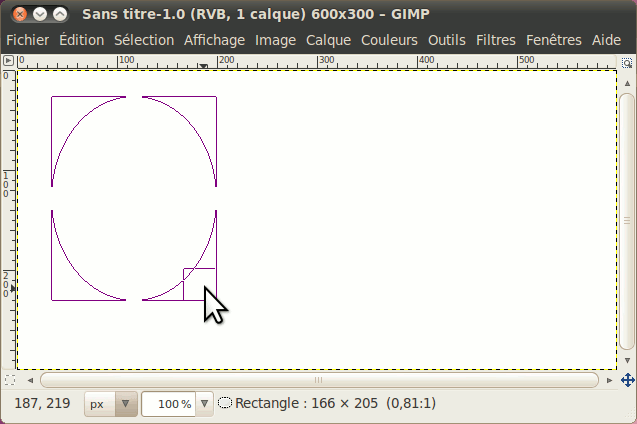
Task: Open the navigation preview cross icon
Action: tap(628, 380)
